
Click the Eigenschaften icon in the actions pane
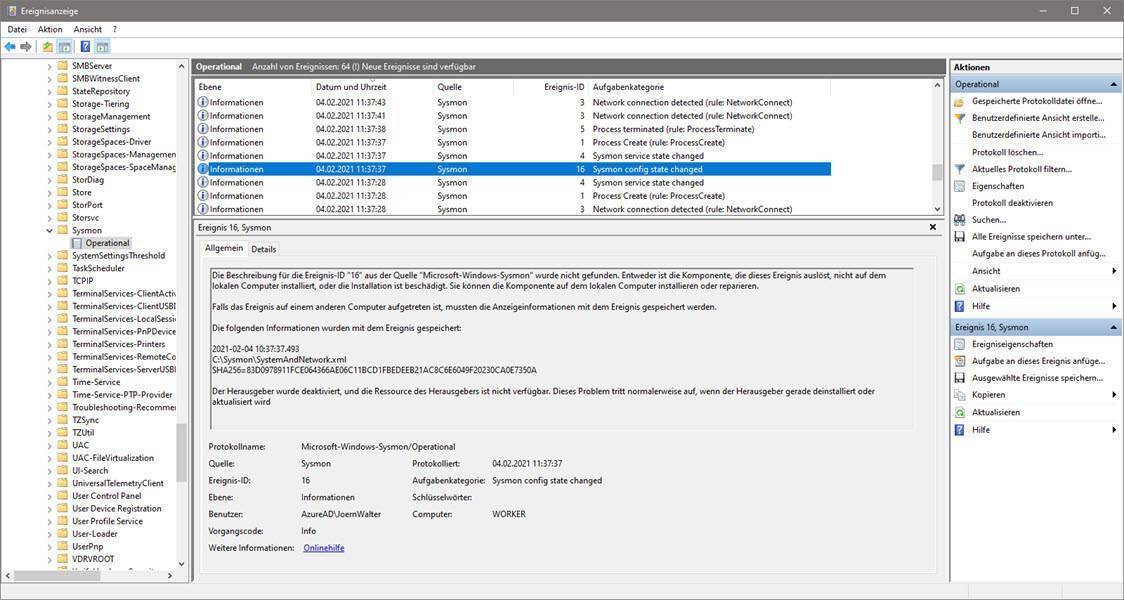[x=960, y=186]
